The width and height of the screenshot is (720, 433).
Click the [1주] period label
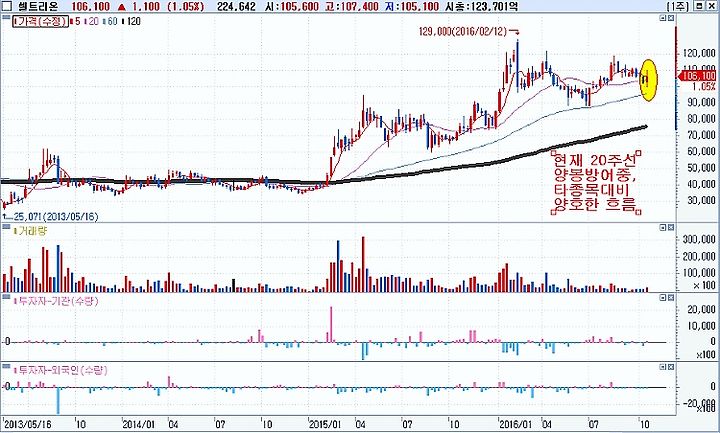point(679,6)
